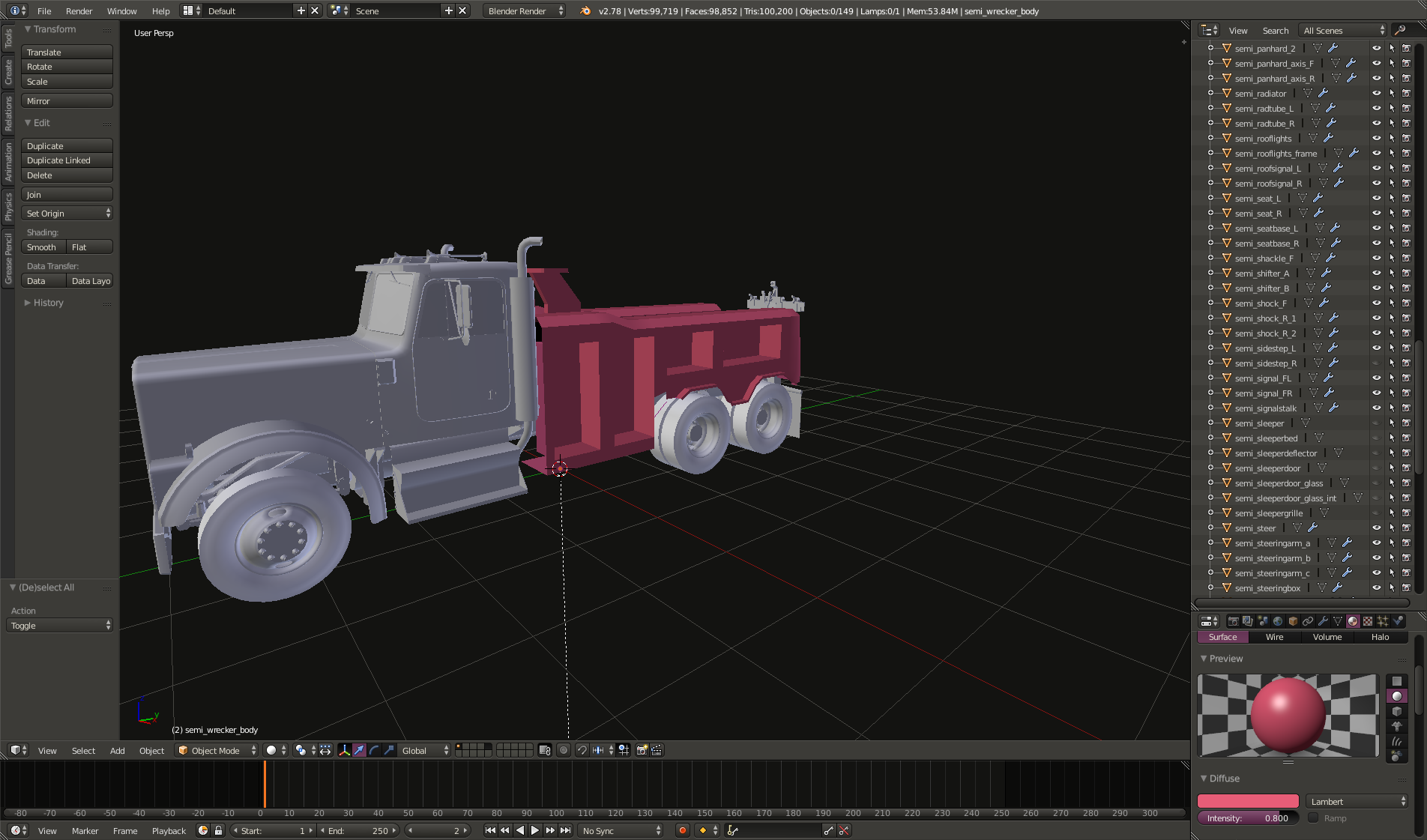The height and width of the screenshot is (840, 1427).
Task: Enable the rotate manipulator icon in 3D header
Action: click(374, 750)
